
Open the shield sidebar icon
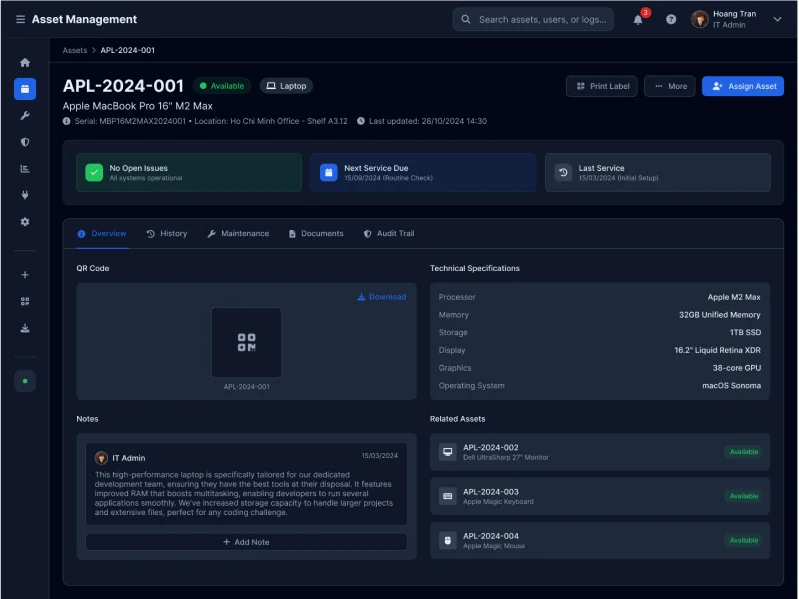pos(25,142)
